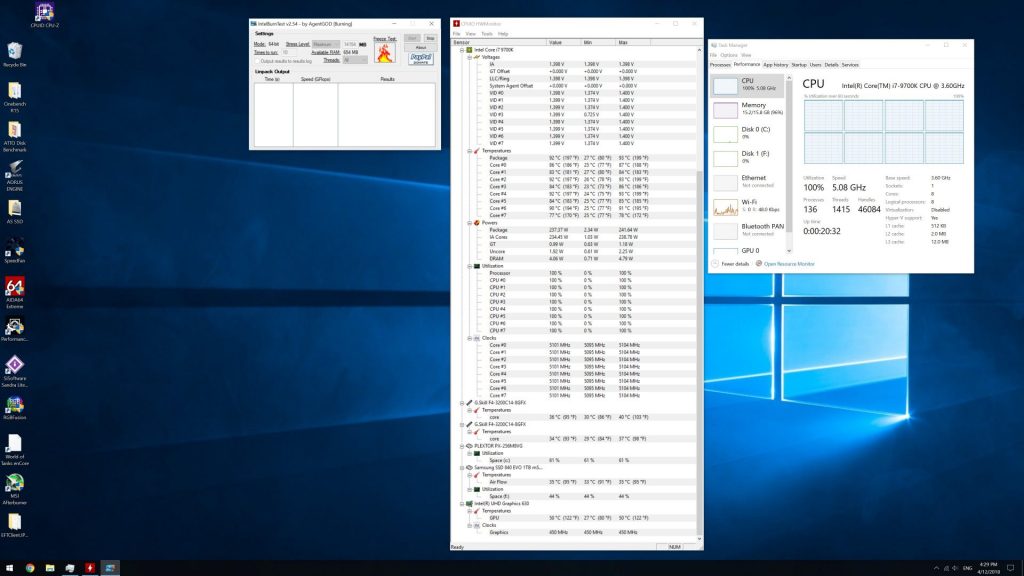Switch to the Startup tab in Task Manager

(x=799, y=65)
